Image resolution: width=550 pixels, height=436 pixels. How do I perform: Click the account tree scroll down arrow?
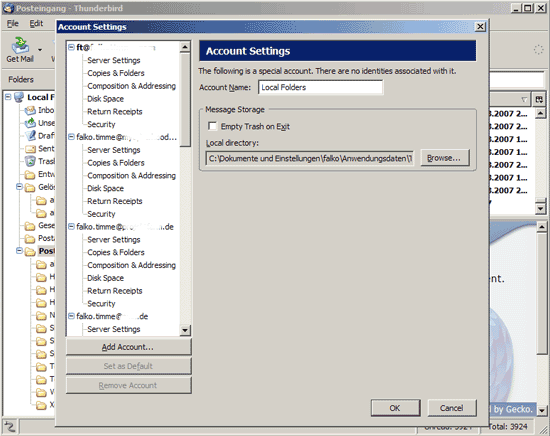[x=185, y=330]
